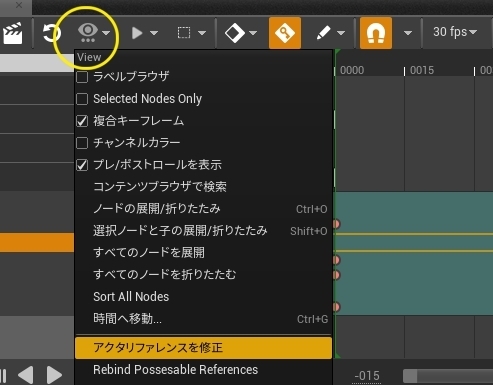The width and height of the screenshot is (493, 385).
Task: Click the 0000 timeline frame marker
Action: point(352,70)
